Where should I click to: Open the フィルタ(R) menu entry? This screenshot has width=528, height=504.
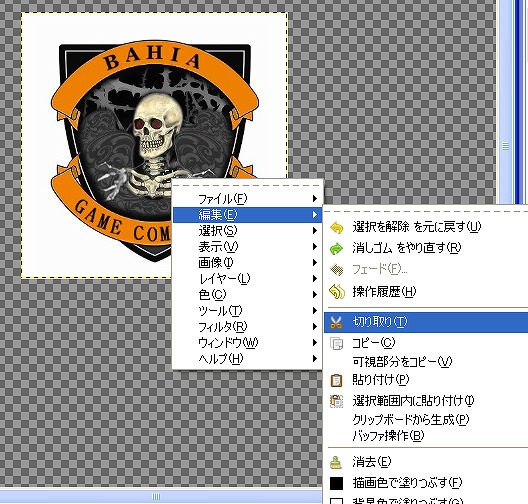[x=247, y=327]
